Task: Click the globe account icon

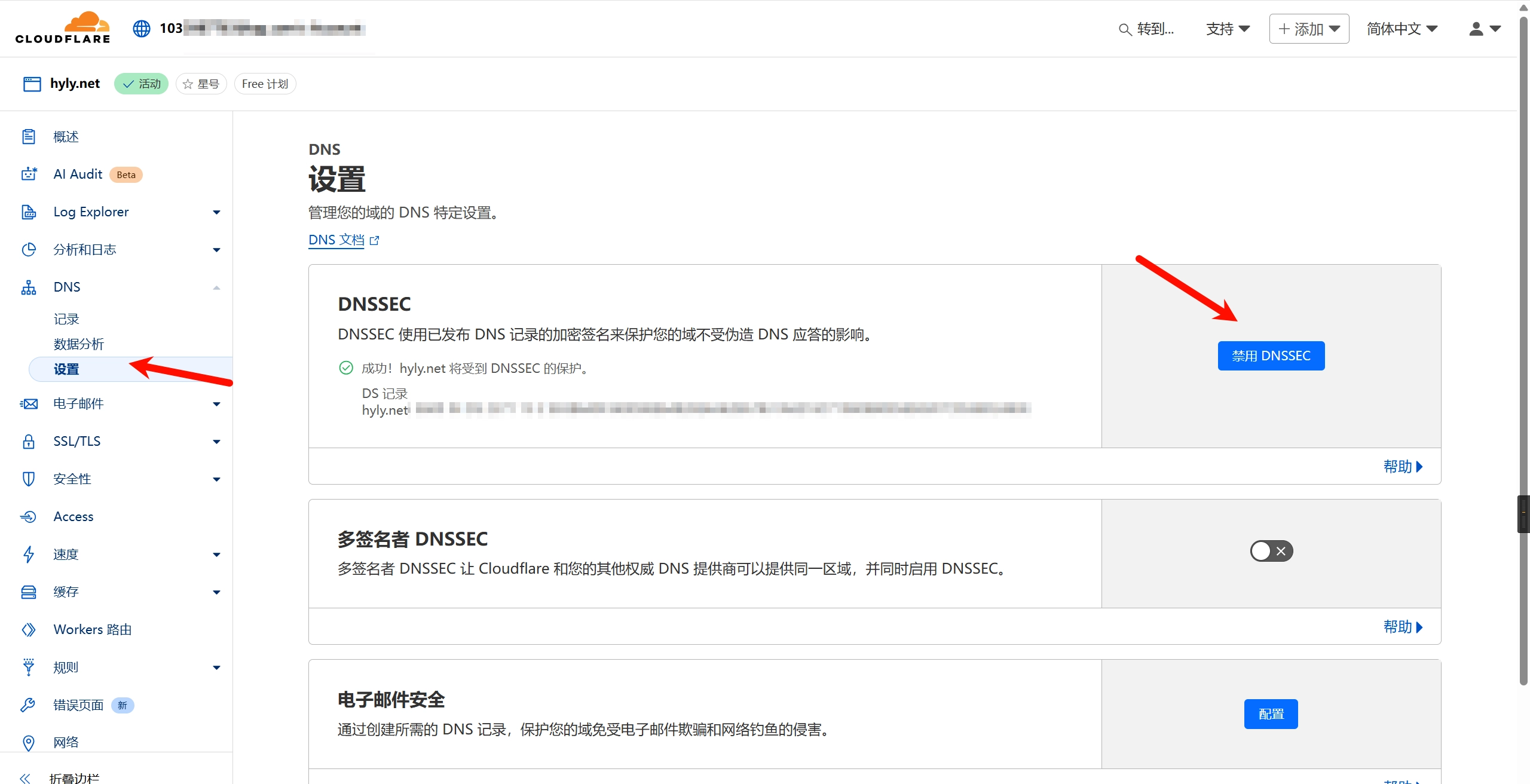Action: (x=142, y=28)
